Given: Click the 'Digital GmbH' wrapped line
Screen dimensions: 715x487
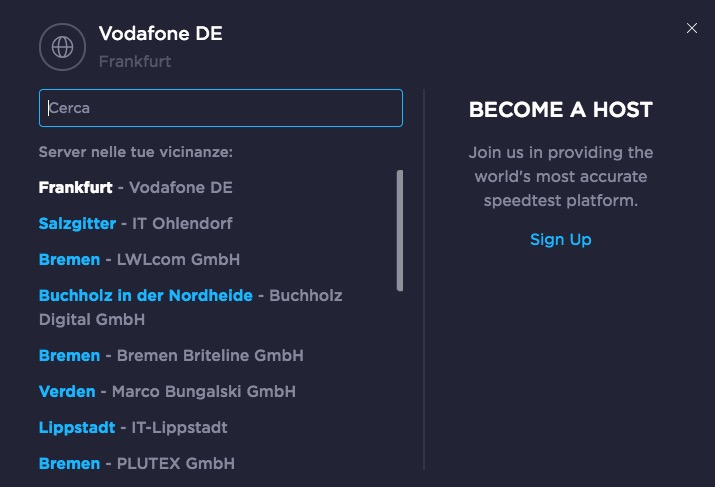Looking at the screenshot, I should coord(92,319).
